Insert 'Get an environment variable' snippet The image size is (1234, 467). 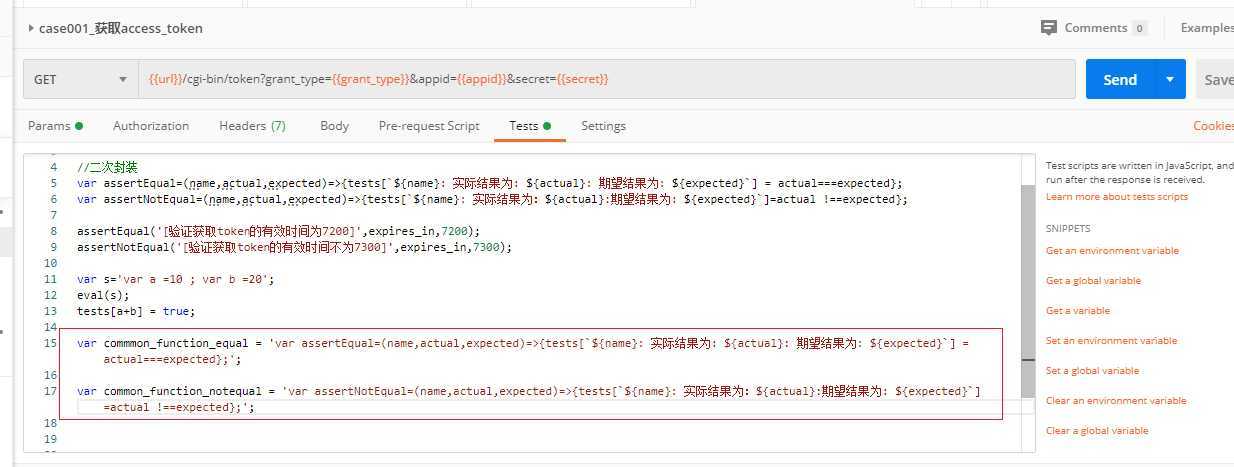[x=1112, y=251]
